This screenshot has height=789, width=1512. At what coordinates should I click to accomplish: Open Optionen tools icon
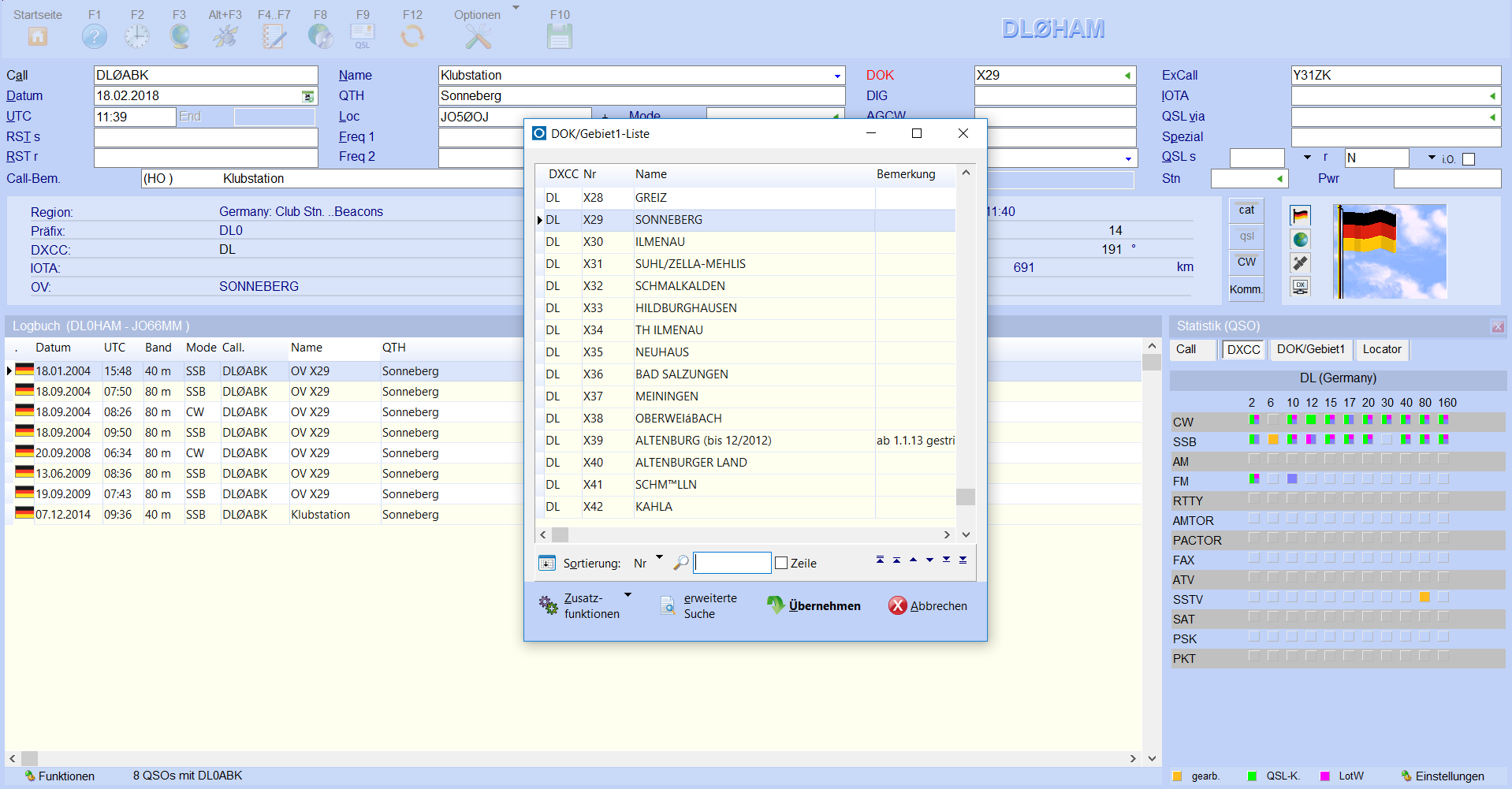pyautogui.click(x=478, y=36)
